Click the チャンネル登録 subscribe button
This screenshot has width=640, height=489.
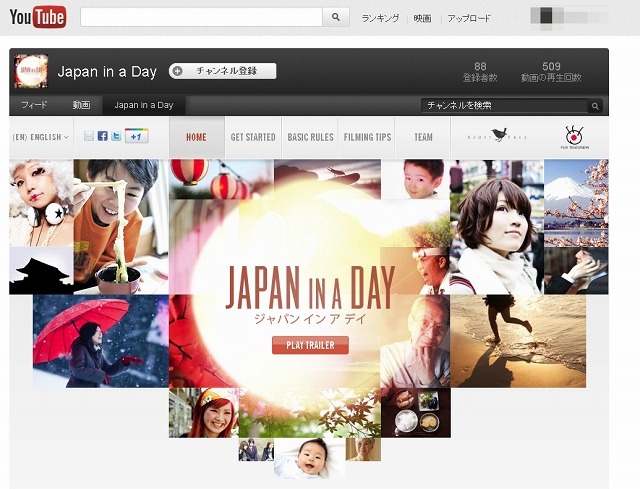[222, 71]
